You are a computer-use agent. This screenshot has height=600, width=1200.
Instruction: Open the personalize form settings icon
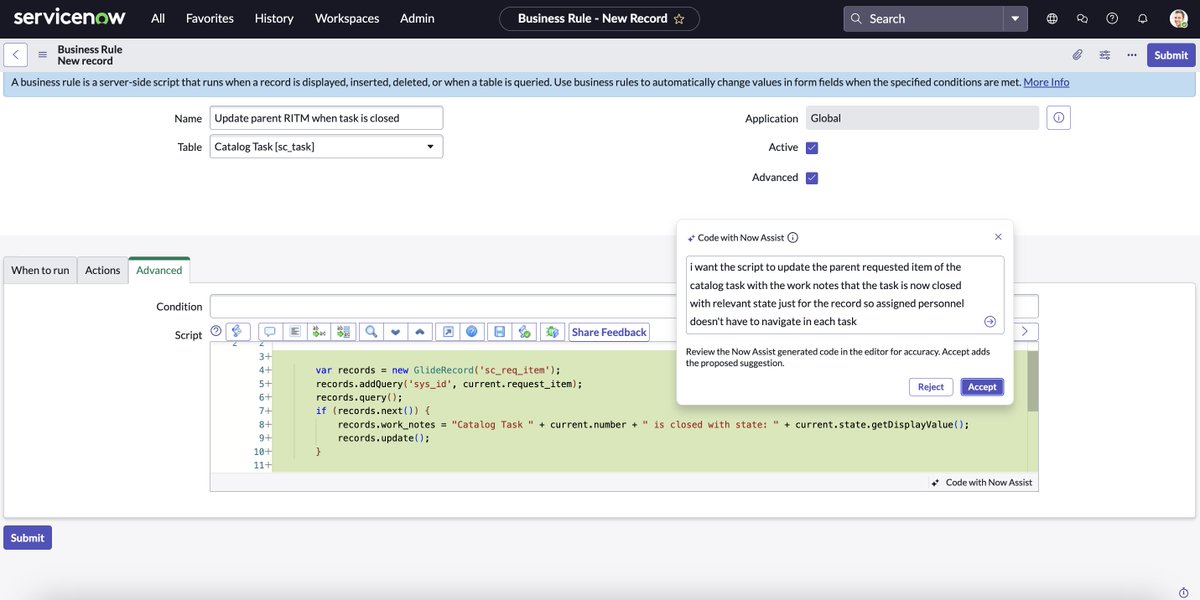point(1105,55)
